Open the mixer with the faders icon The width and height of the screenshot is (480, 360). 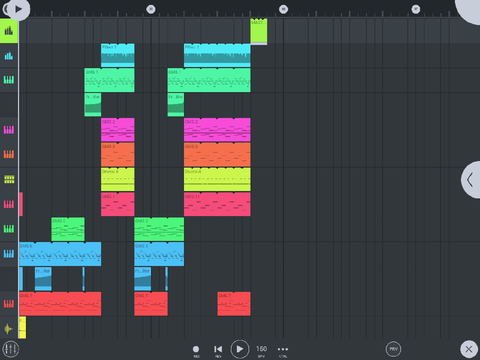click(11, 349)
